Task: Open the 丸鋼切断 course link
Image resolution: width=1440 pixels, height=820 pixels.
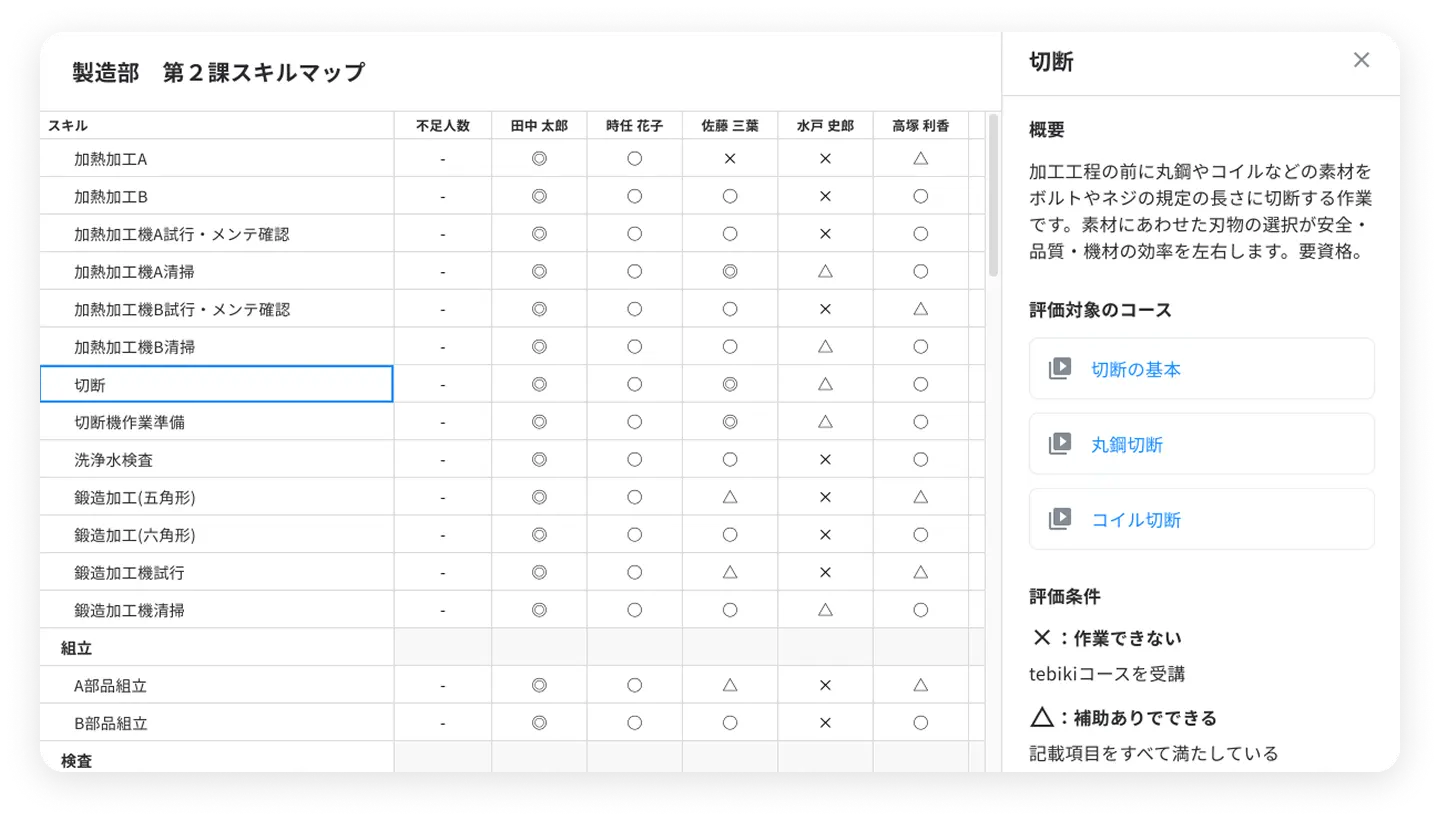Action: [1126, 444]
